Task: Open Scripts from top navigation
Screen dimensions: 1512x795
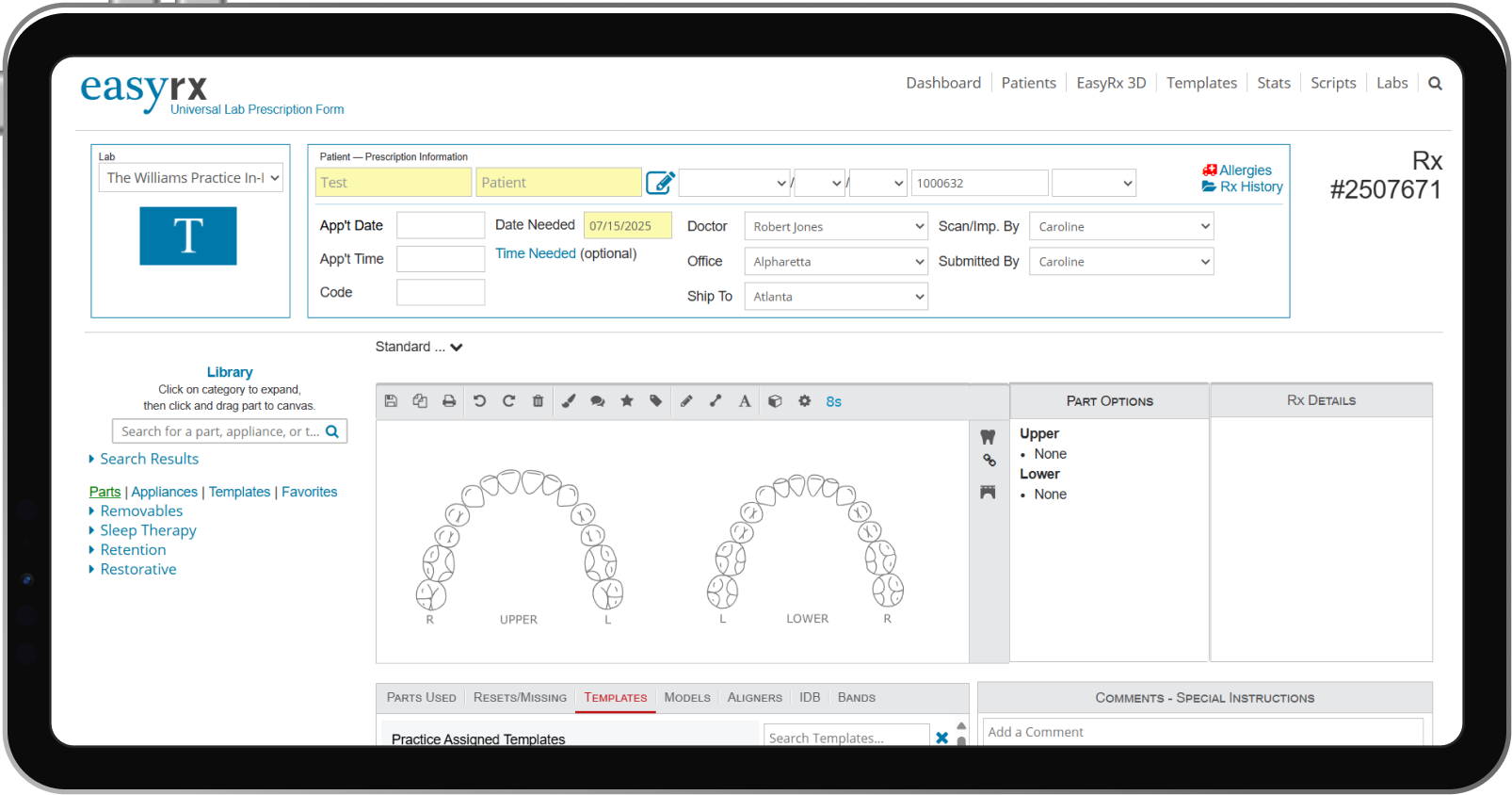Action: tap(1333, 83)
